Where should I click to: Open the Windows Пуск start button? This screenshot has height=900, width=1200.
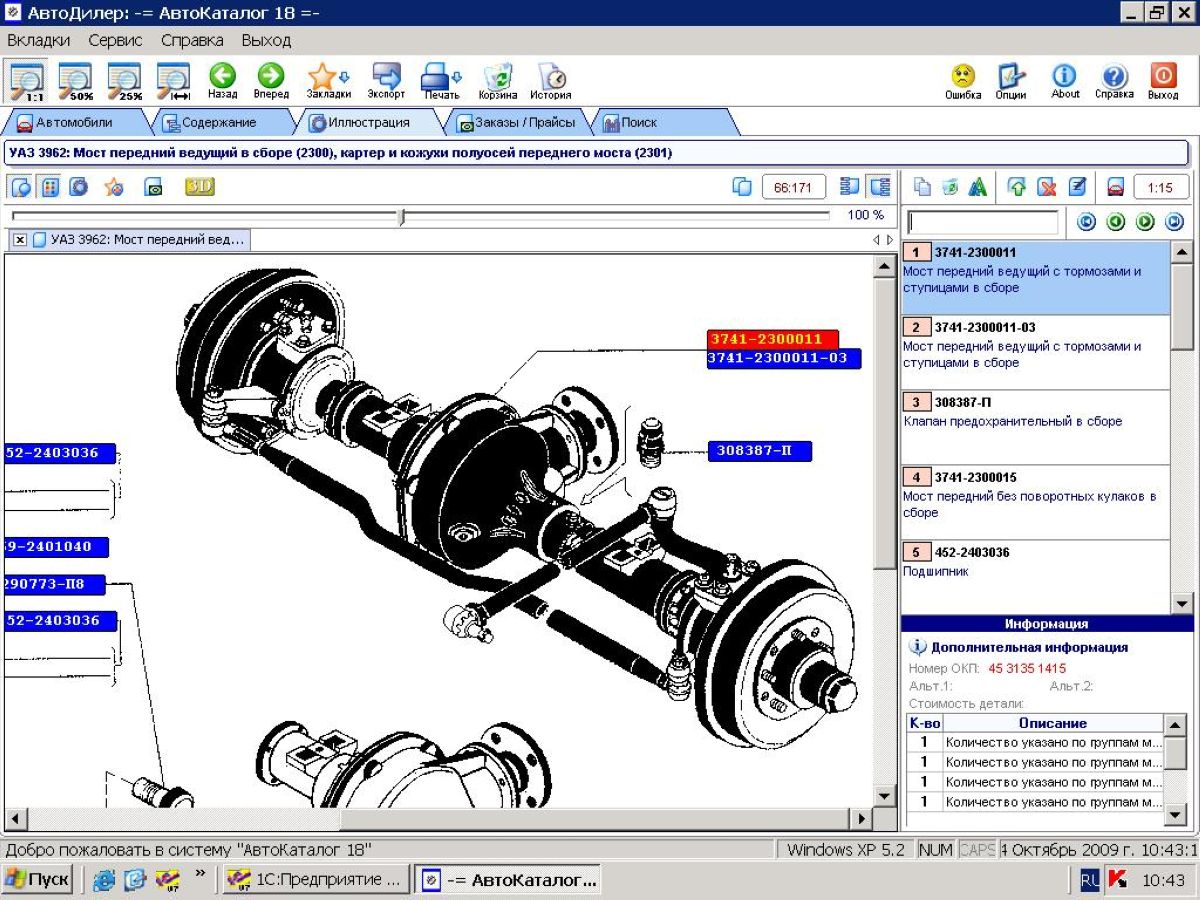coord(37,880)
